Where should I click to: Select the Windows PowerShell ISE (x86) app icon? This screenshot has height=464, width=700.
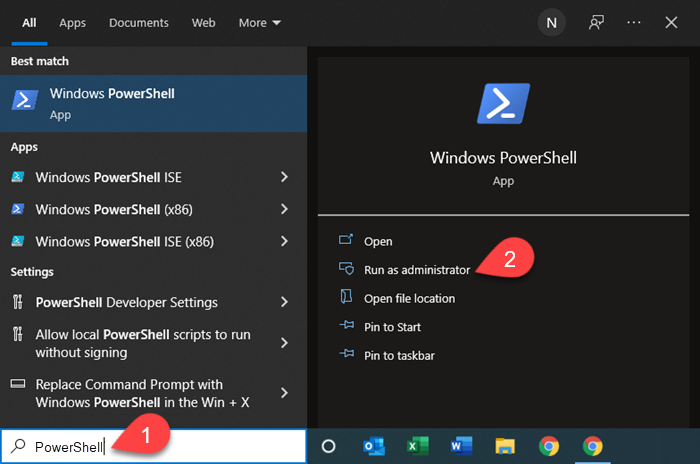(x=18, y=241)
